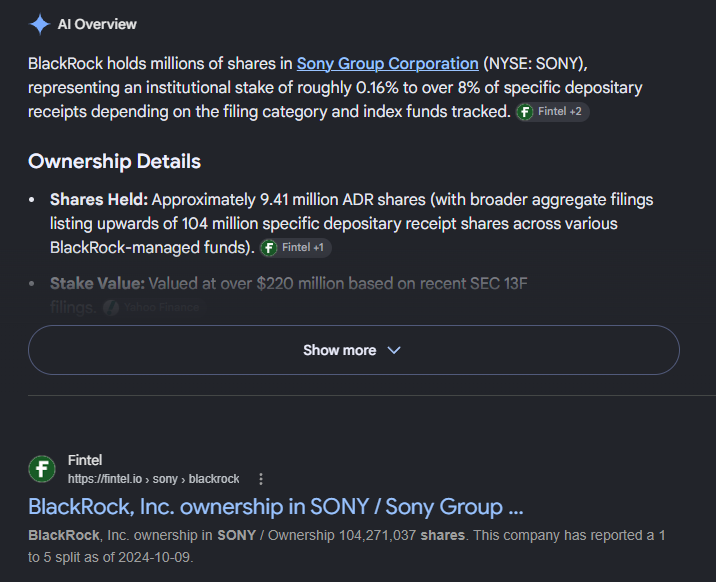Open BlackRock, Inc. ownership in SONY result

pos(276,507)
